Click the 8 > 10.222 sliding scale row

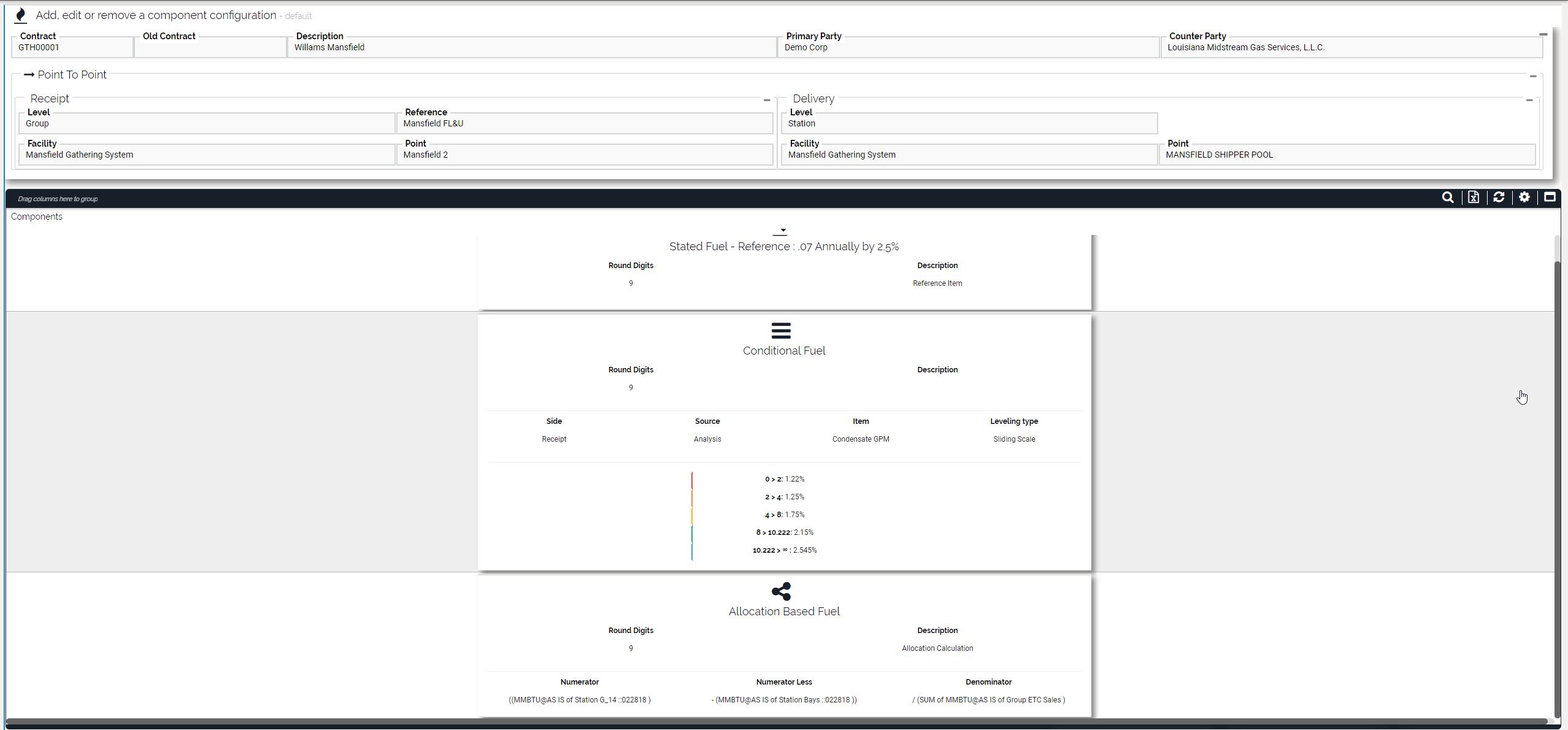pyautogui.click(x=785, y=532)
